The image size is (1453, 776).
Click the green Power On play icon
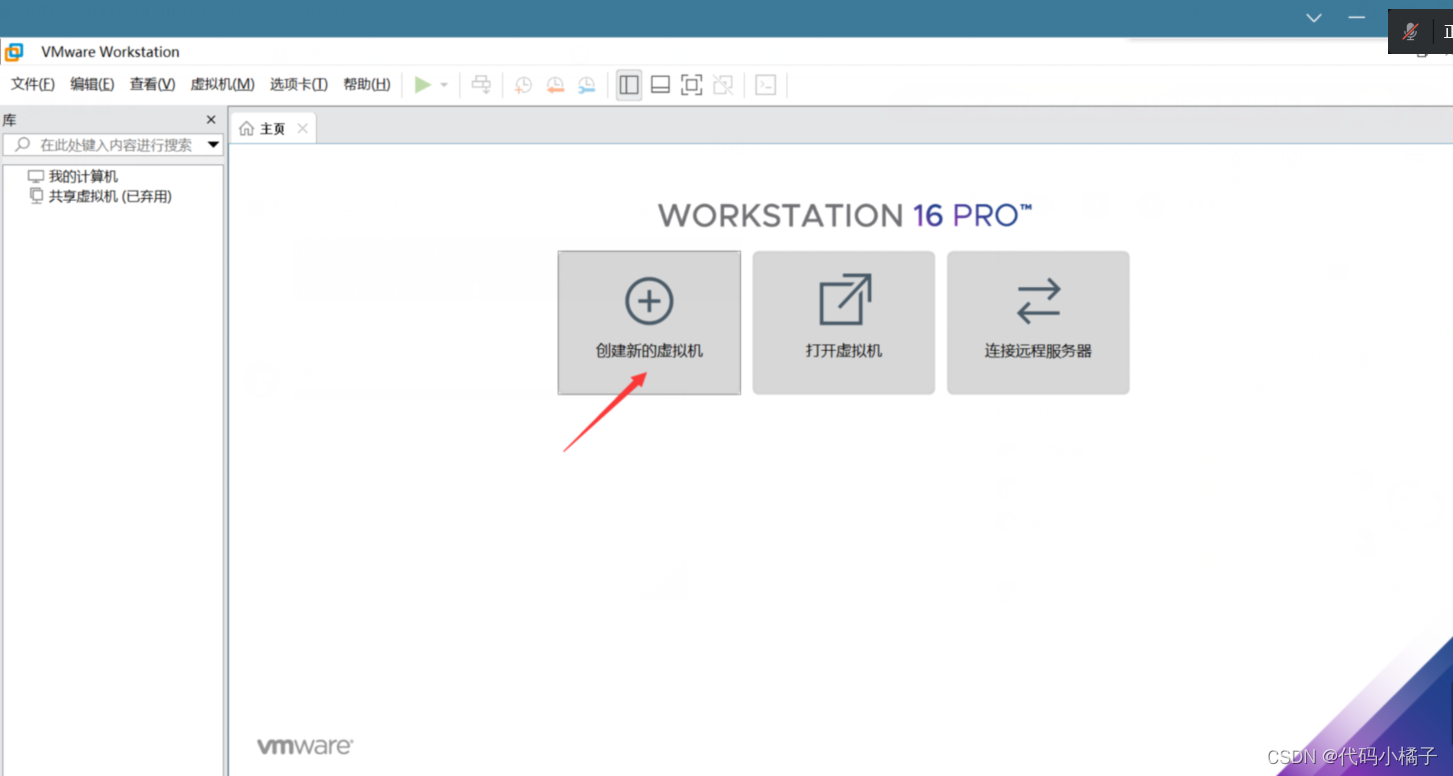click(423, 85)
